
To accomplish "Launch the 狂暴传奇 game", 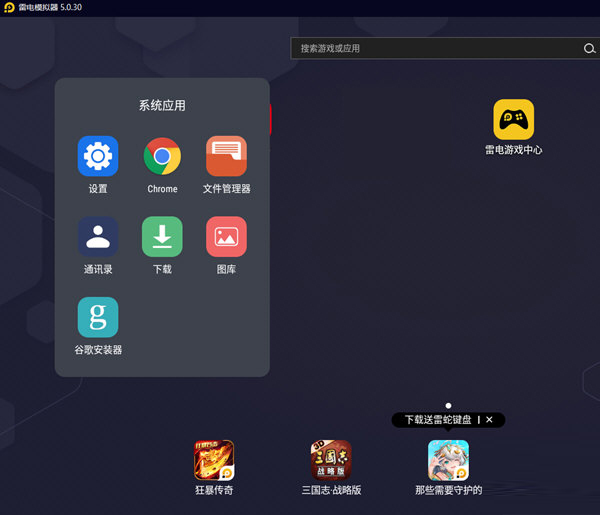I will coord(214,460).
